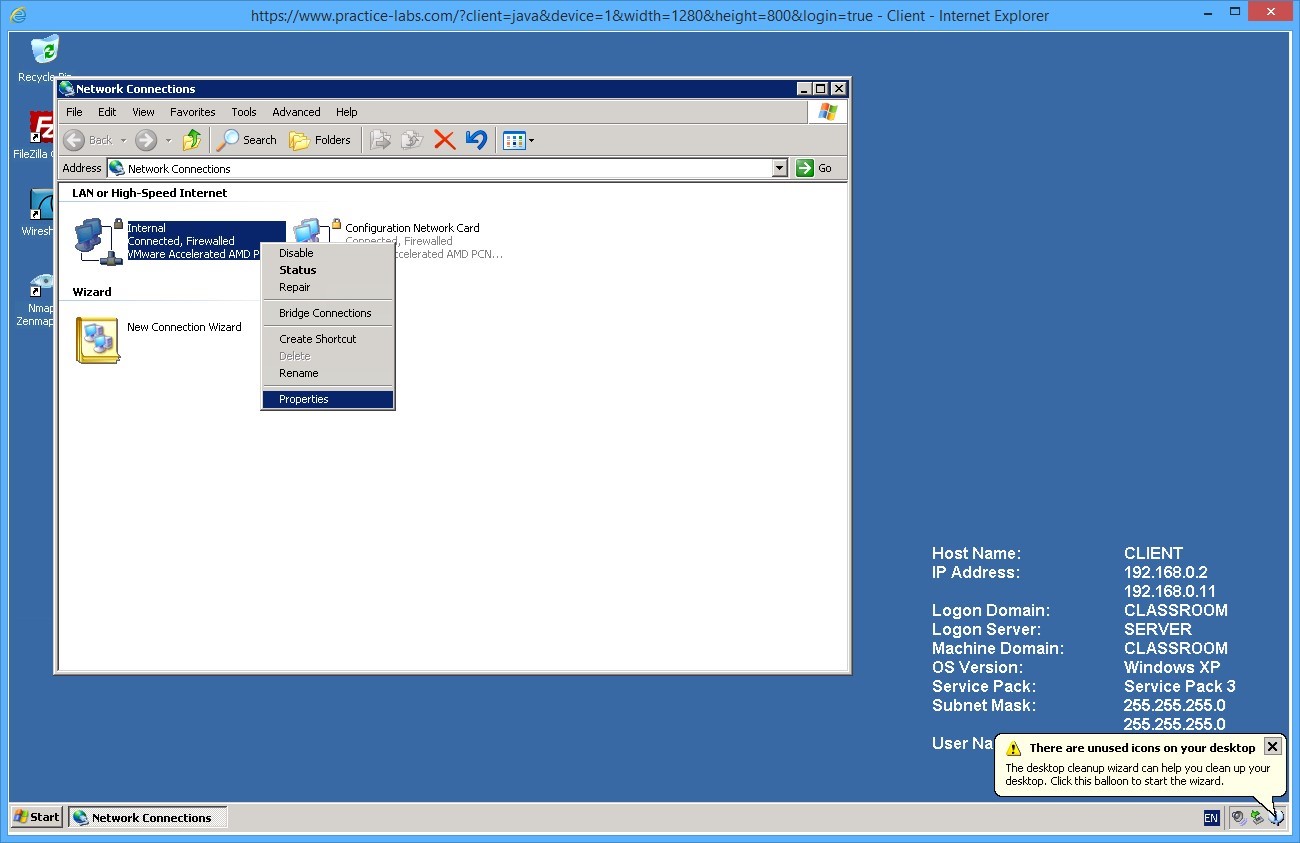This screenshot has height=843, width=1300.
Task: Open the Search pane from toolbar
Action: point(247,140)
